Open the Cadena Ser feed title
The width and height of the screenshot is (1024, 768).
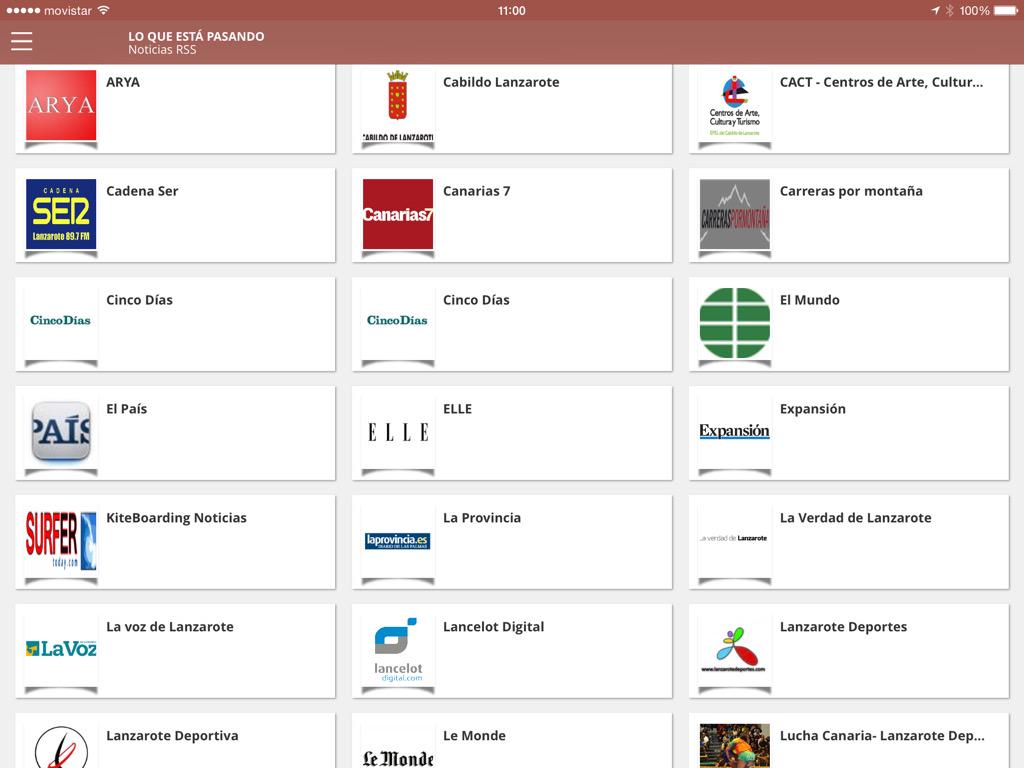142,191
